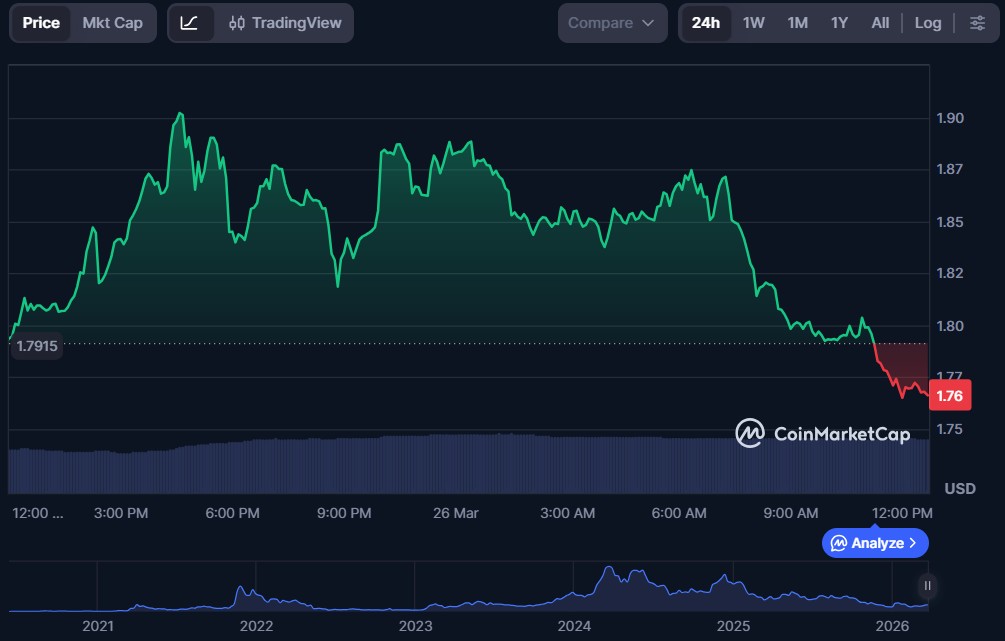
Task: Open the 1Y timeframe tab
Action: pyautogui.click(x=840, y=22)
